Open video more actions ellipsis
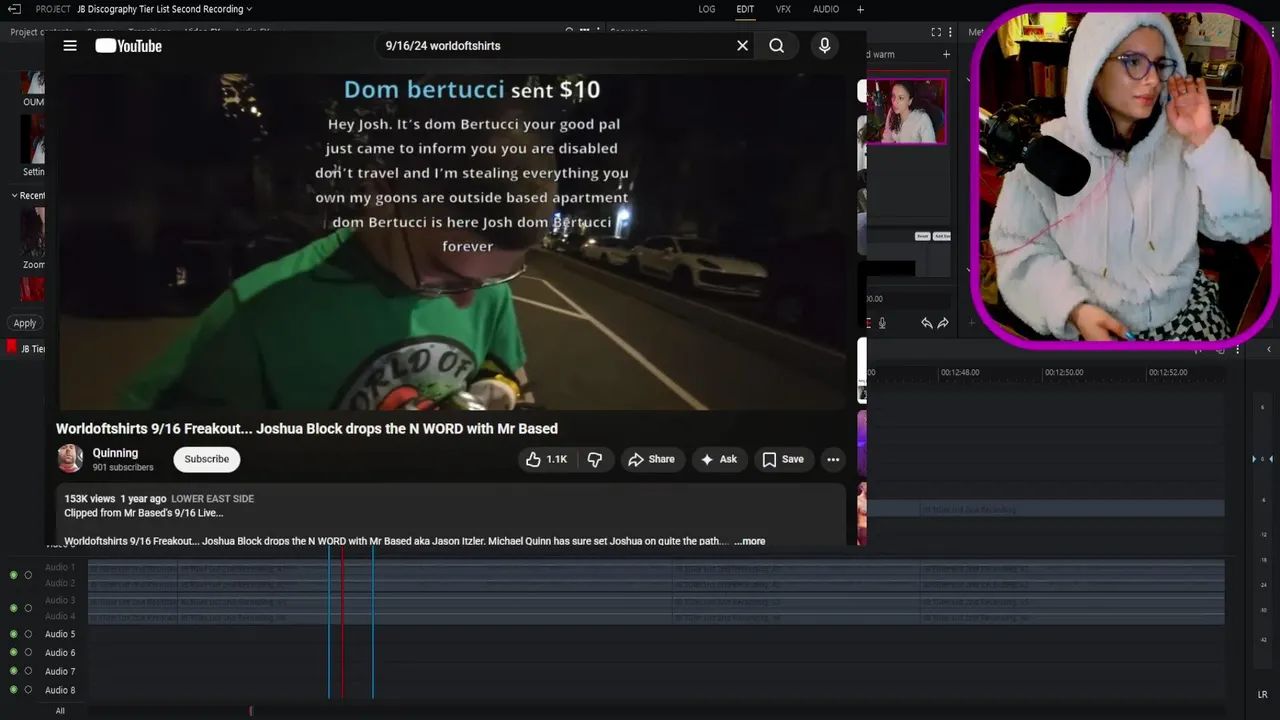The image size is (1280, 720). click(833, 459)
